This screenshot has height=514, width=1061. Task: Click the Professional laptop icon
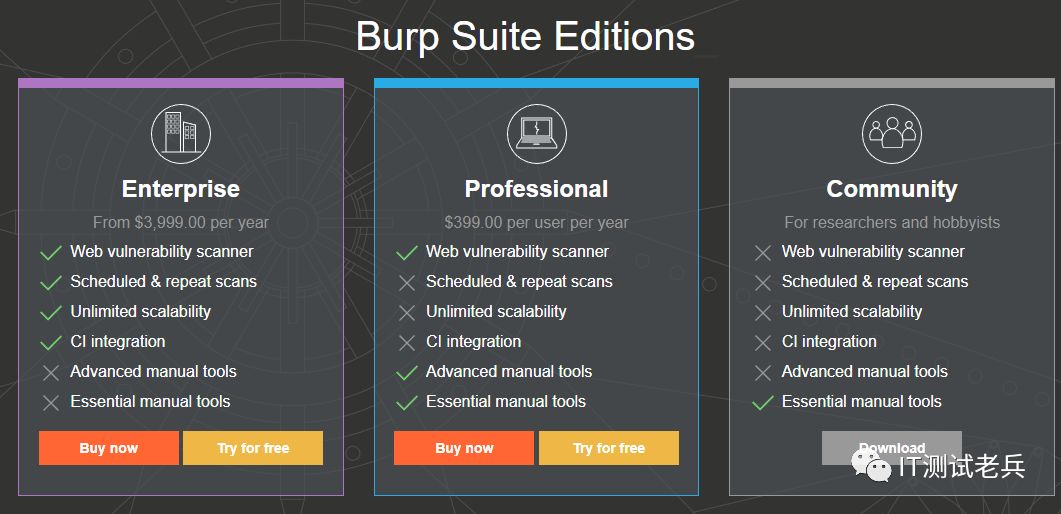point(536,134)
